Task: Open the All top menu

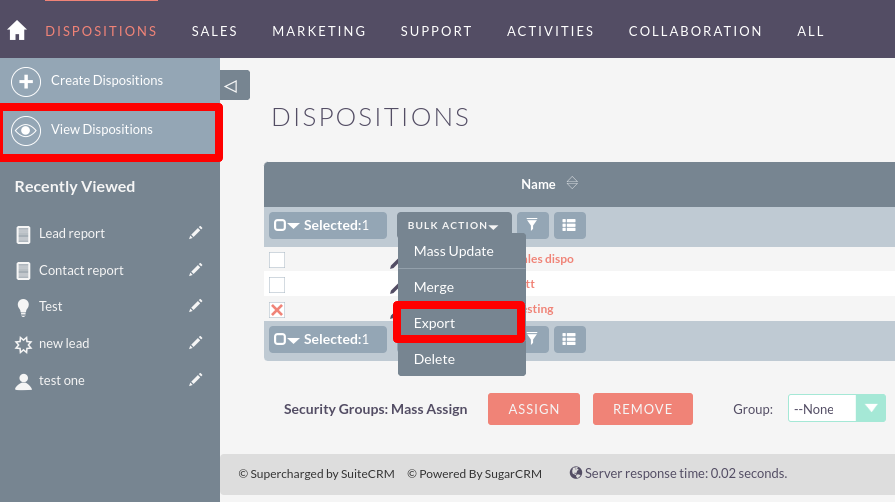Action: [x=811, y=31]
